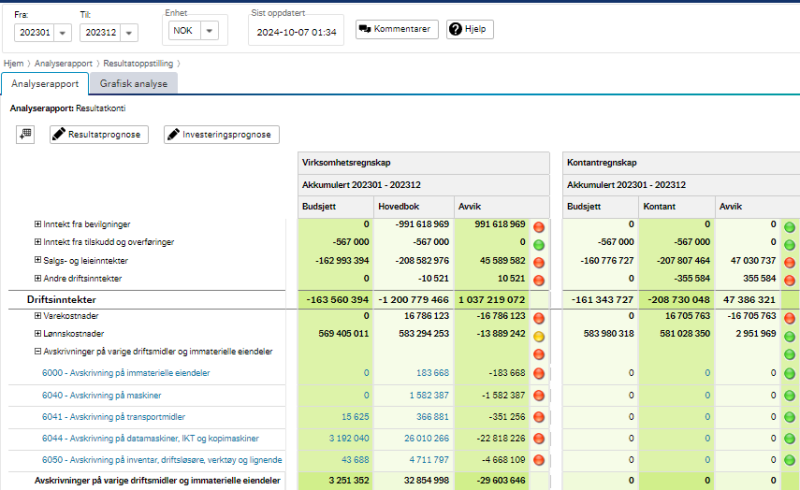Open the Enhet NOK dropdown
Image resolution: width=800 pixels, height=490 pixels.
tap(193, 31)
